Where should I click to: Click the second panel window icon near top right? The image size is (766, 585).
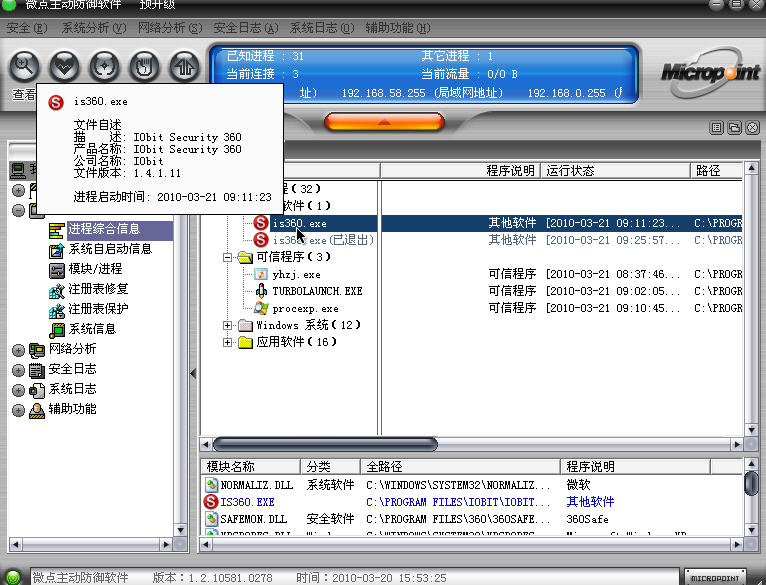734,128
